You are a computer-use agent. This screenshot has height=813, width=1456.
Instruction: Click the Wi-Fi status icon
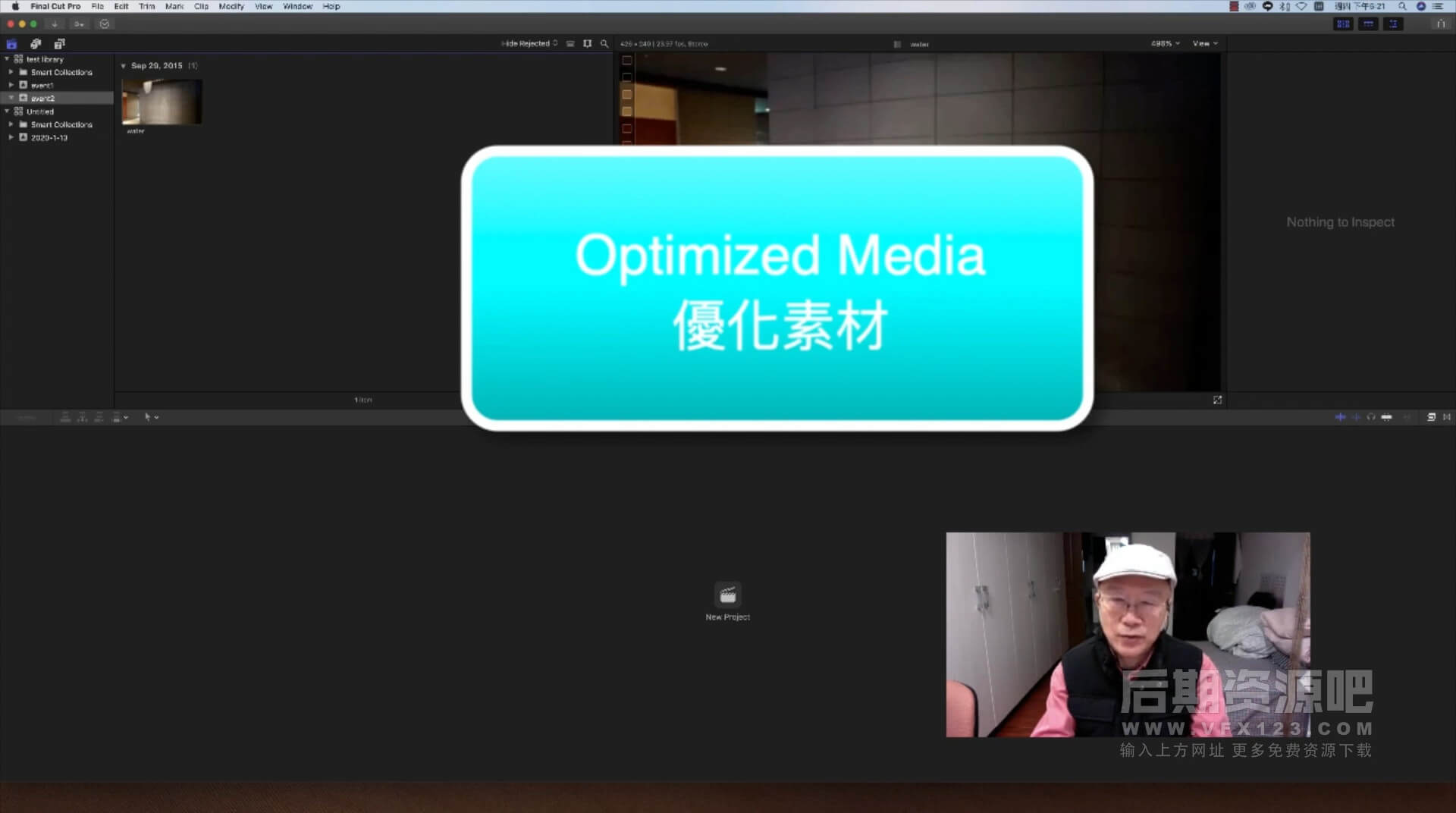[x=1301, y=6]
